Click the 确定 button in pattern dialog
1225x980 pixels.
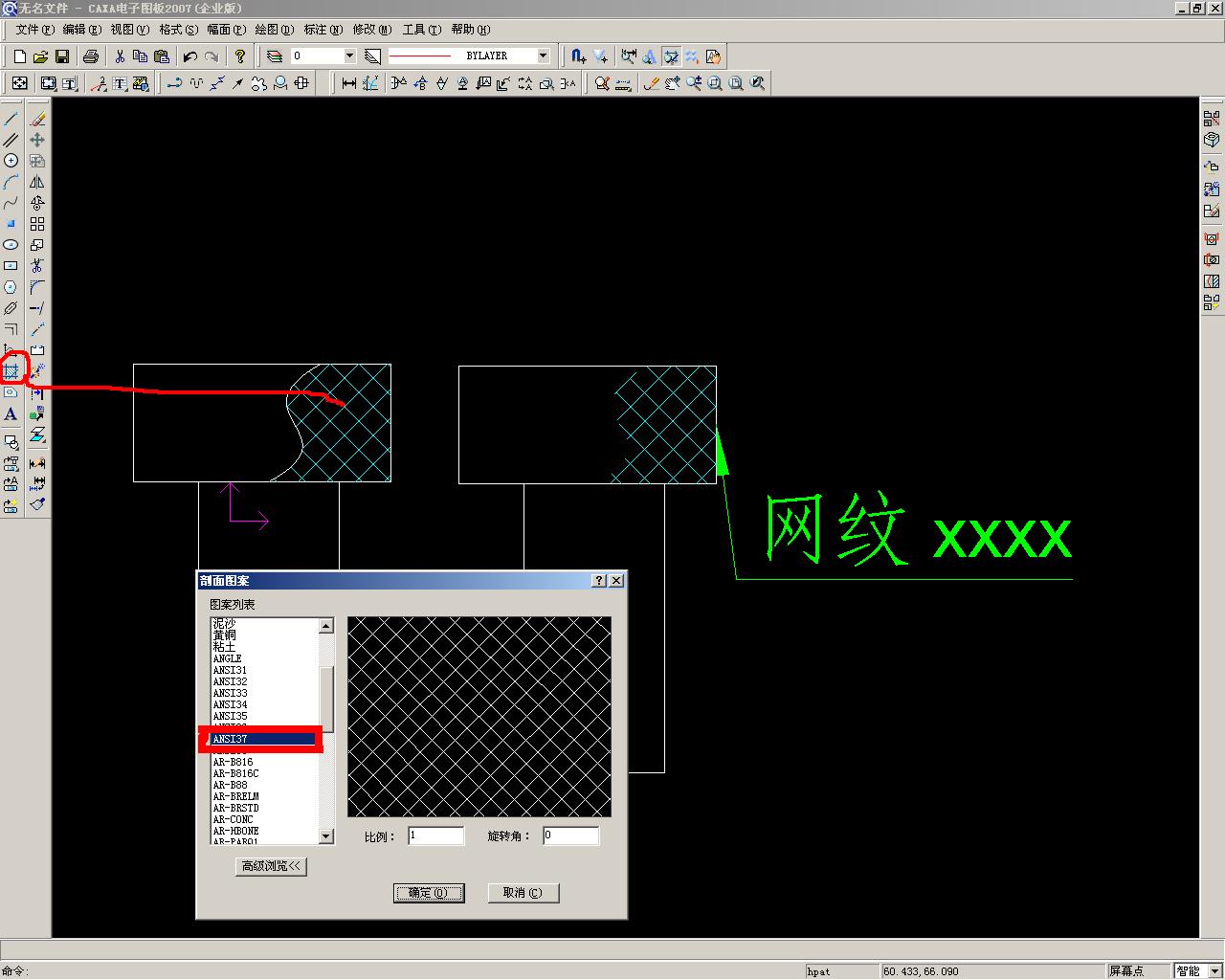(429, 893)
